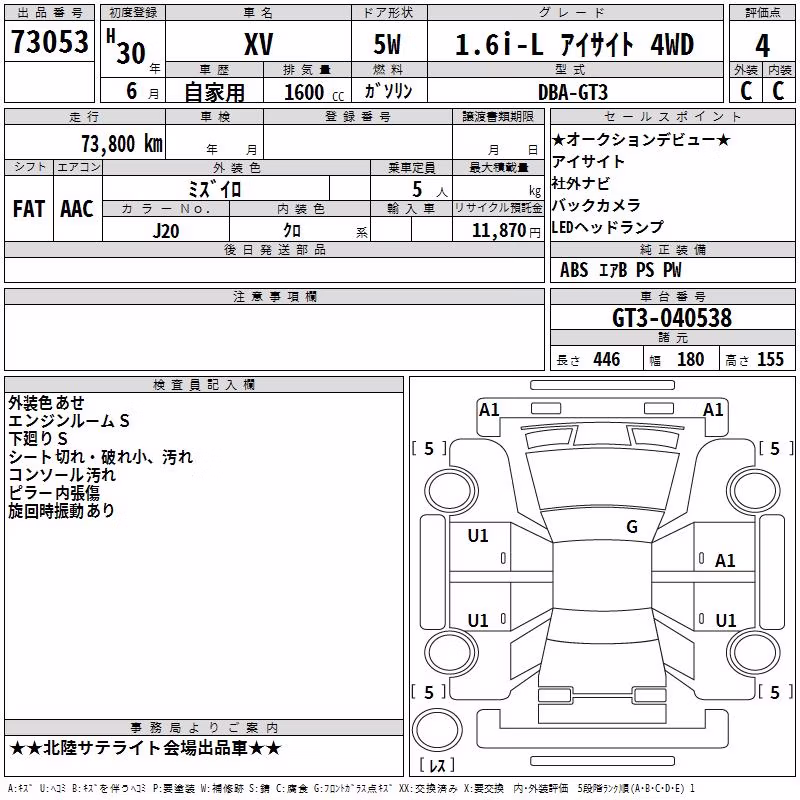Click the 後日発送部品 header
Image resolution: width=800 pixels, height=800 pixels.
click(274, 249)
